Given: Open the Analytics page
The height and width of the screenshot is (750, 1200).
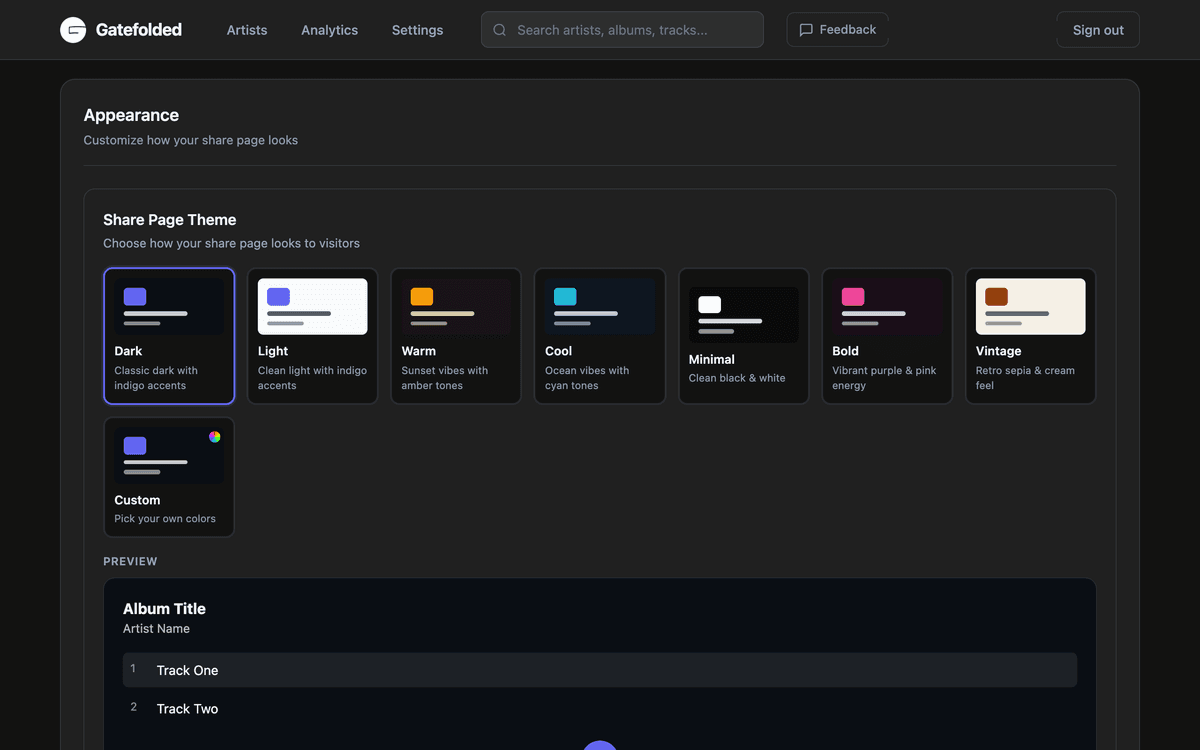Looking at the screenshot, I should point(329,30).
